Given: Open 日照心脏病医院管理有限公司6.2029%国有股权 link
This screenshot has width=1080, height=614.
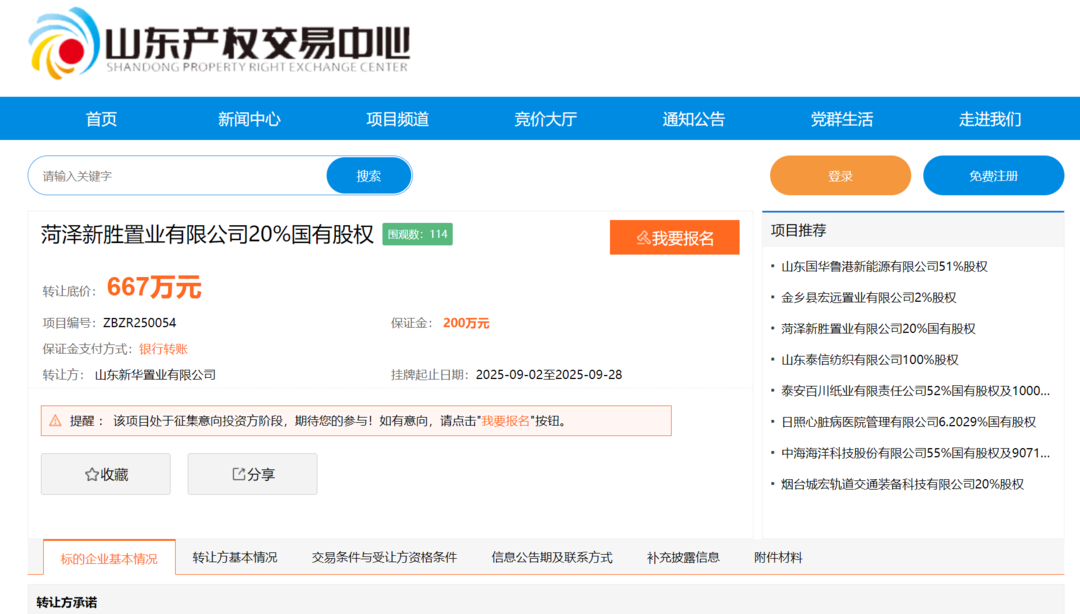Looking at the screenshot, I should (908, 422).
